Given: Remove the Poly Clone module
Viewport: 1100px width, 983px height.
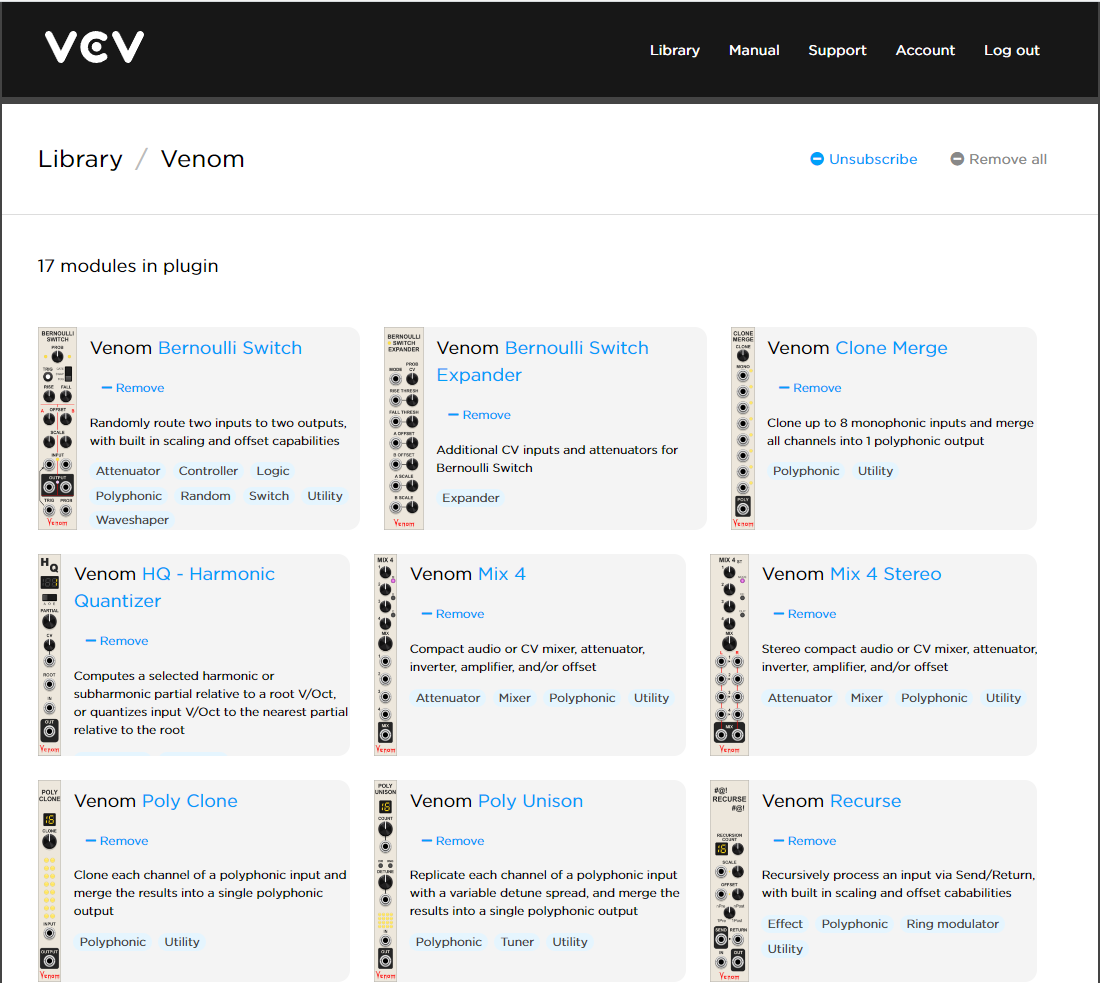Looking at the screenshot, I should click(x=116, y=841).
